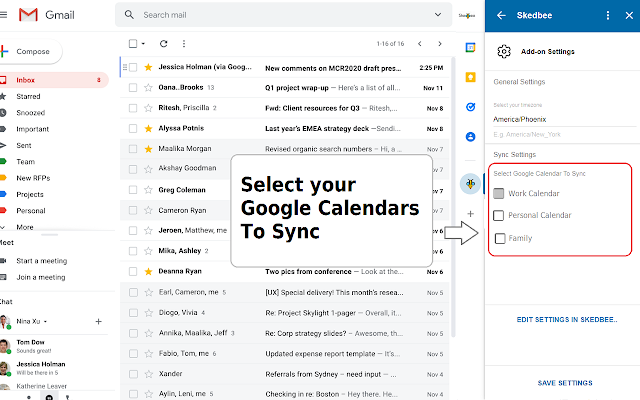The height and width of the screenshot is (400, 640).
Task: Refresh the inbox
Action: point(164,44)
